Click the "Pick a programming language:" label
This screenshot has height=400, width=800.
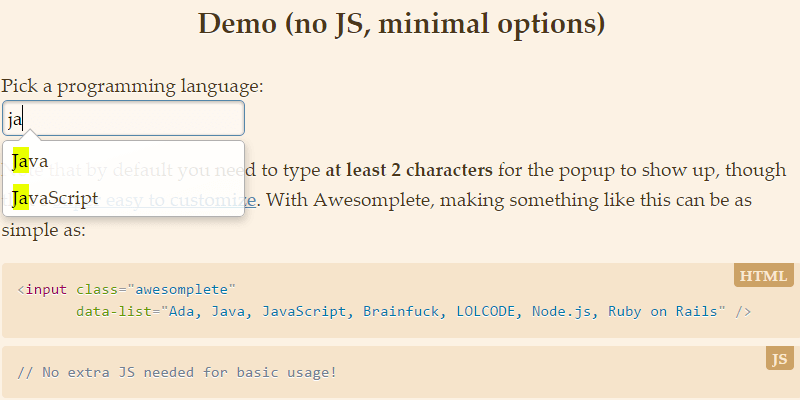(x=133, y=86)
